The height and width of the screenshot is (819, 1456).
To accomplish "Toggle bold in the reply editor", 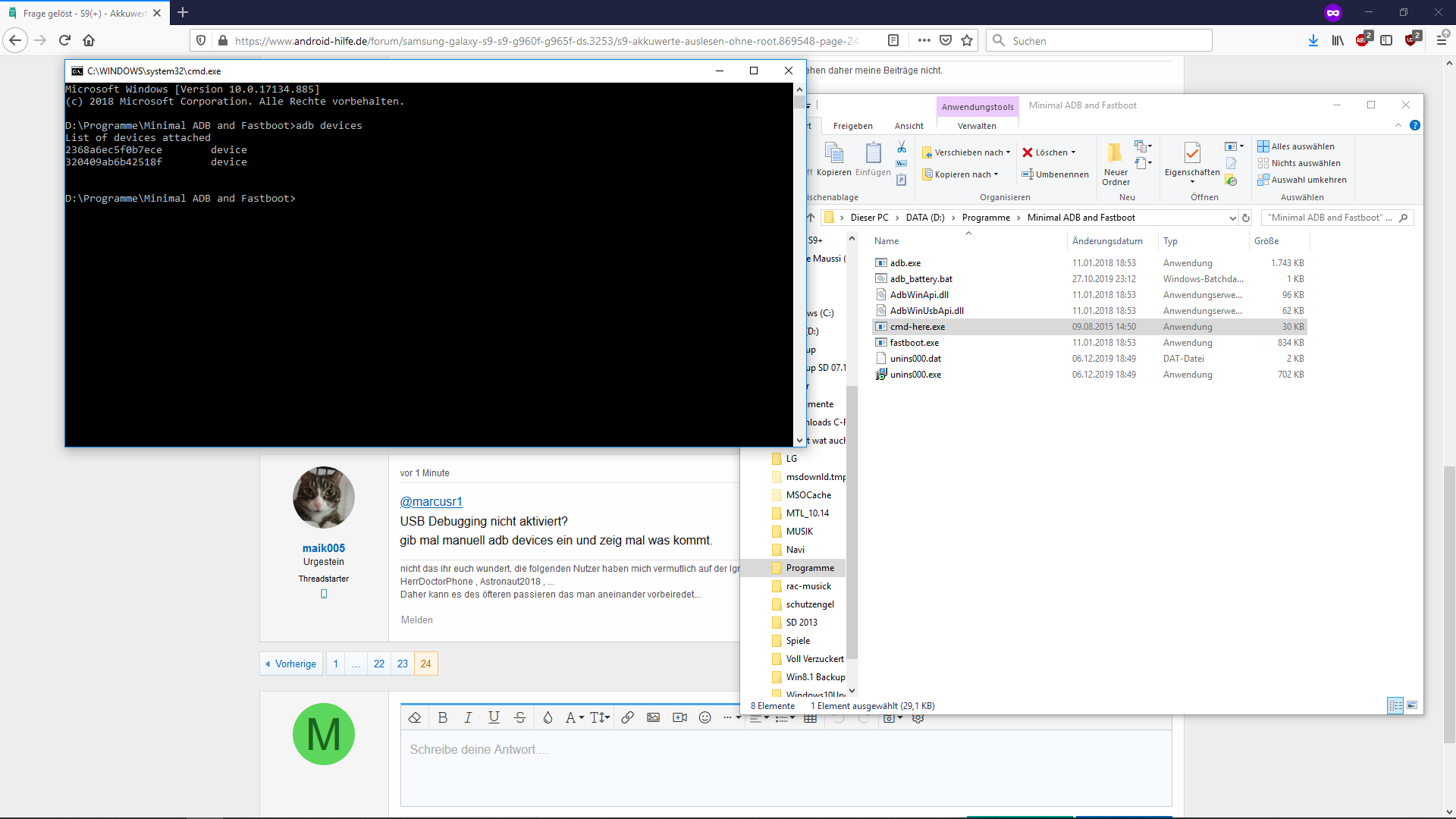I will pos(443,717).
